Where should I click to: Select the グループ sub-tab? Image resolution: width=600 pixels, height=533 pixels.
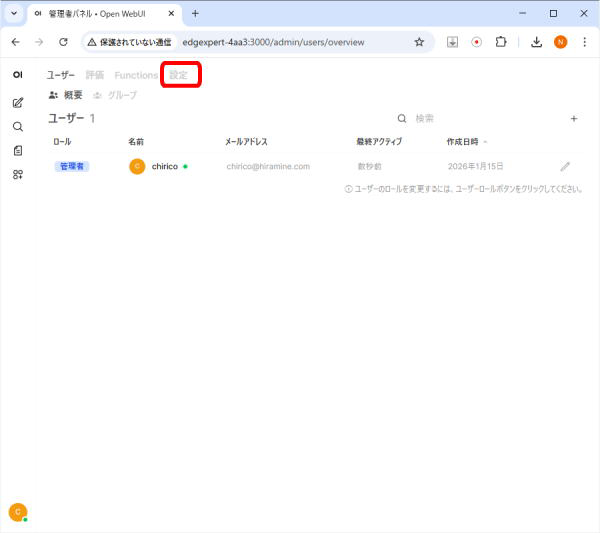coord(115,95)
